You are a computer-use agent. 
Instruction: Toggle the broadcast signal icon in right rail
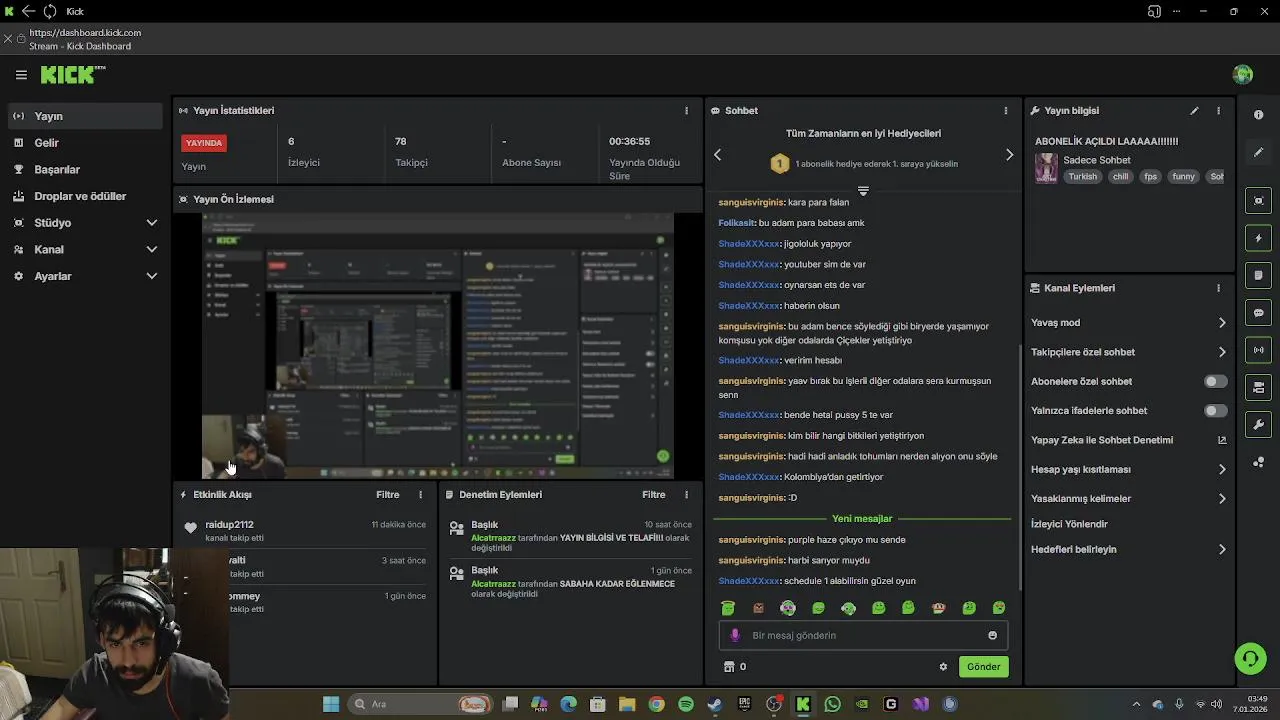pos(1258,350)
